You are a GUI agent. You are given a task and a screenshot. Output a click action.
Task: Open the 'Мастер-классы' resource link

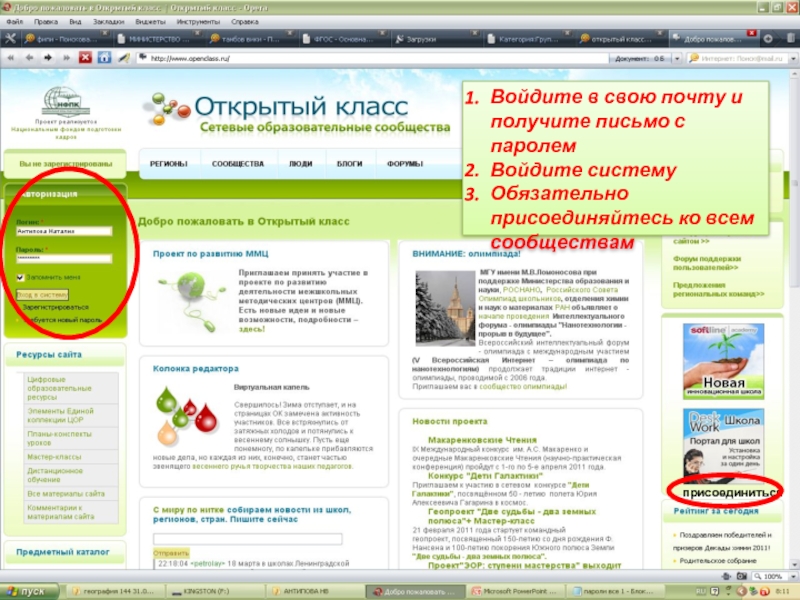[x=54, y=457]
